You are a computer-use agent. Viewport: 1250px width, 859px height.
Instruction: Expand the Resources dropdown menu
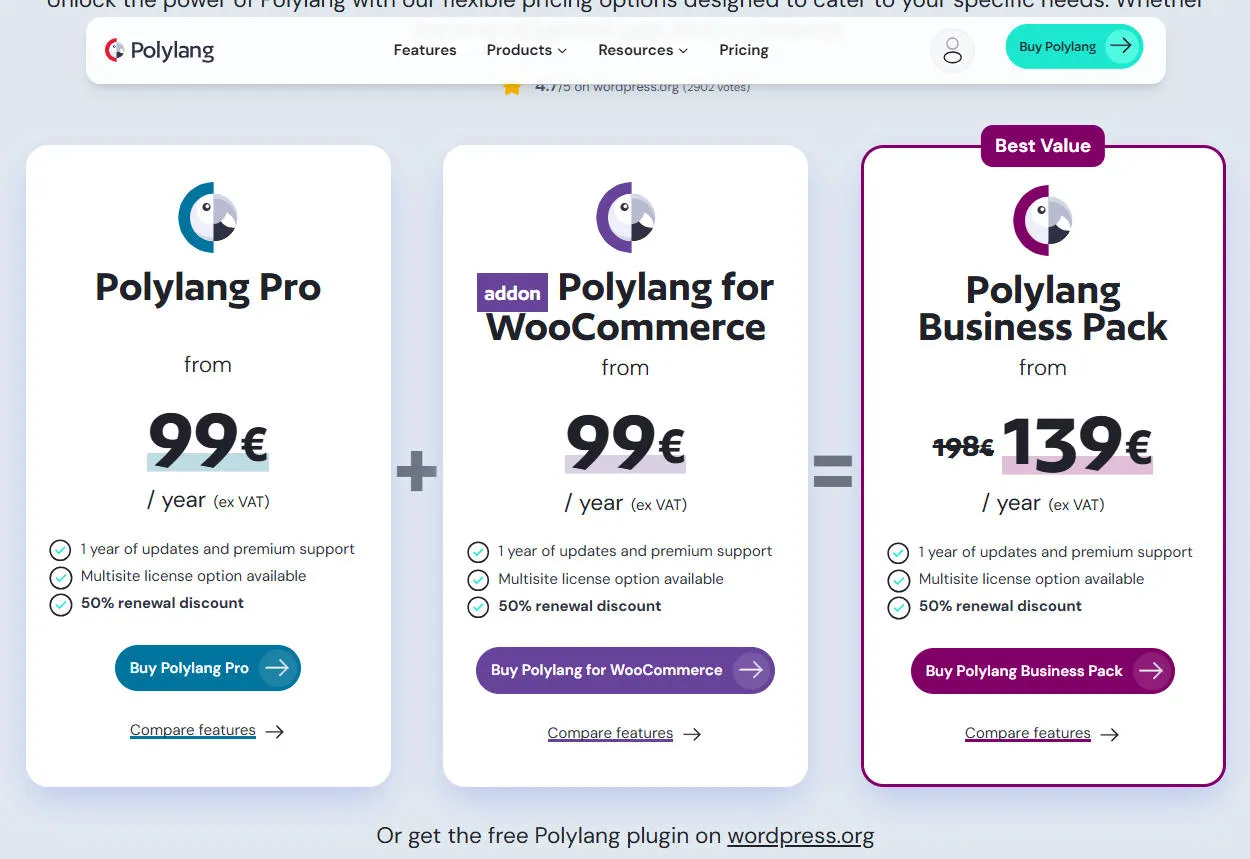[643, 50]
